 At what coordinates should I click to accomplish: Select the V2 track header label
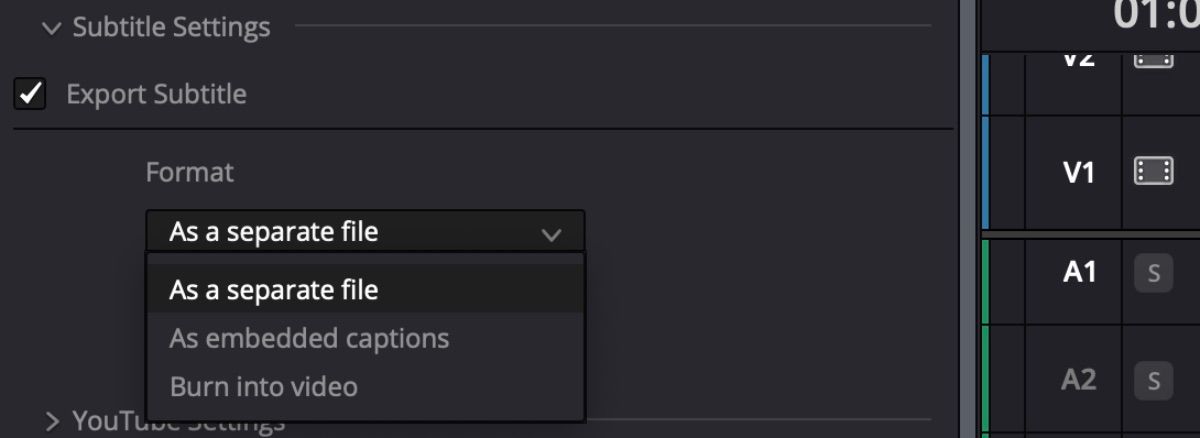coord(1078,60)
